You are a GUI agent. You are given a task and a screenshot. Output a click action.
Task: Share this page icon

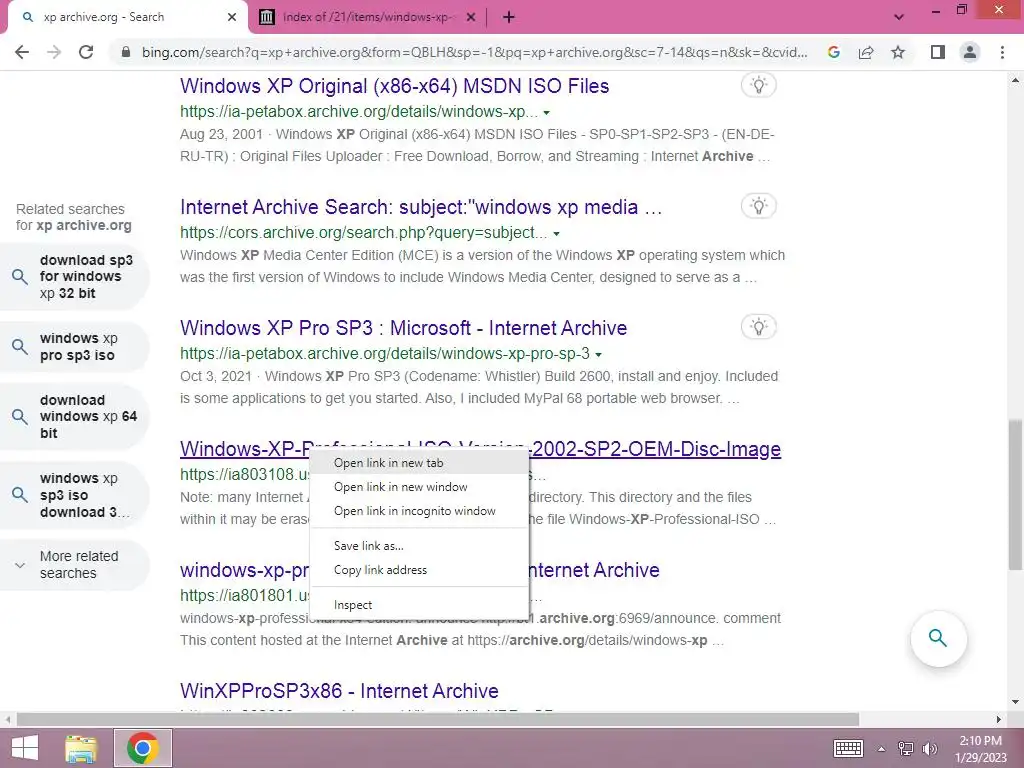(866, 52)
